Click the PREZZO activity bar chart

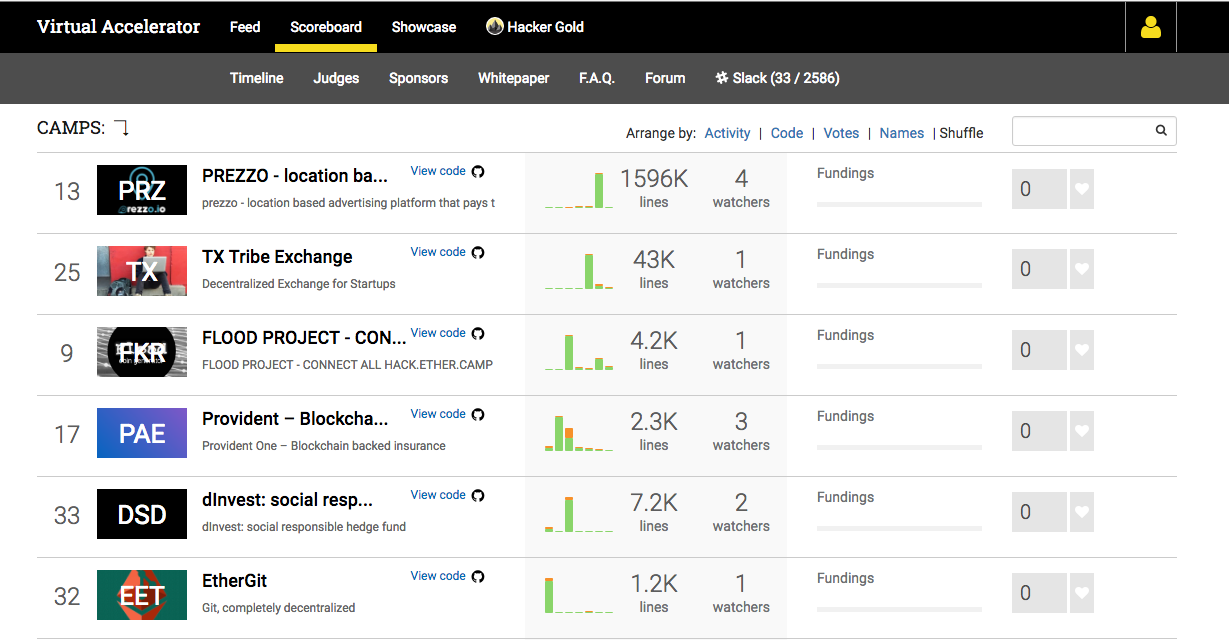579,190
